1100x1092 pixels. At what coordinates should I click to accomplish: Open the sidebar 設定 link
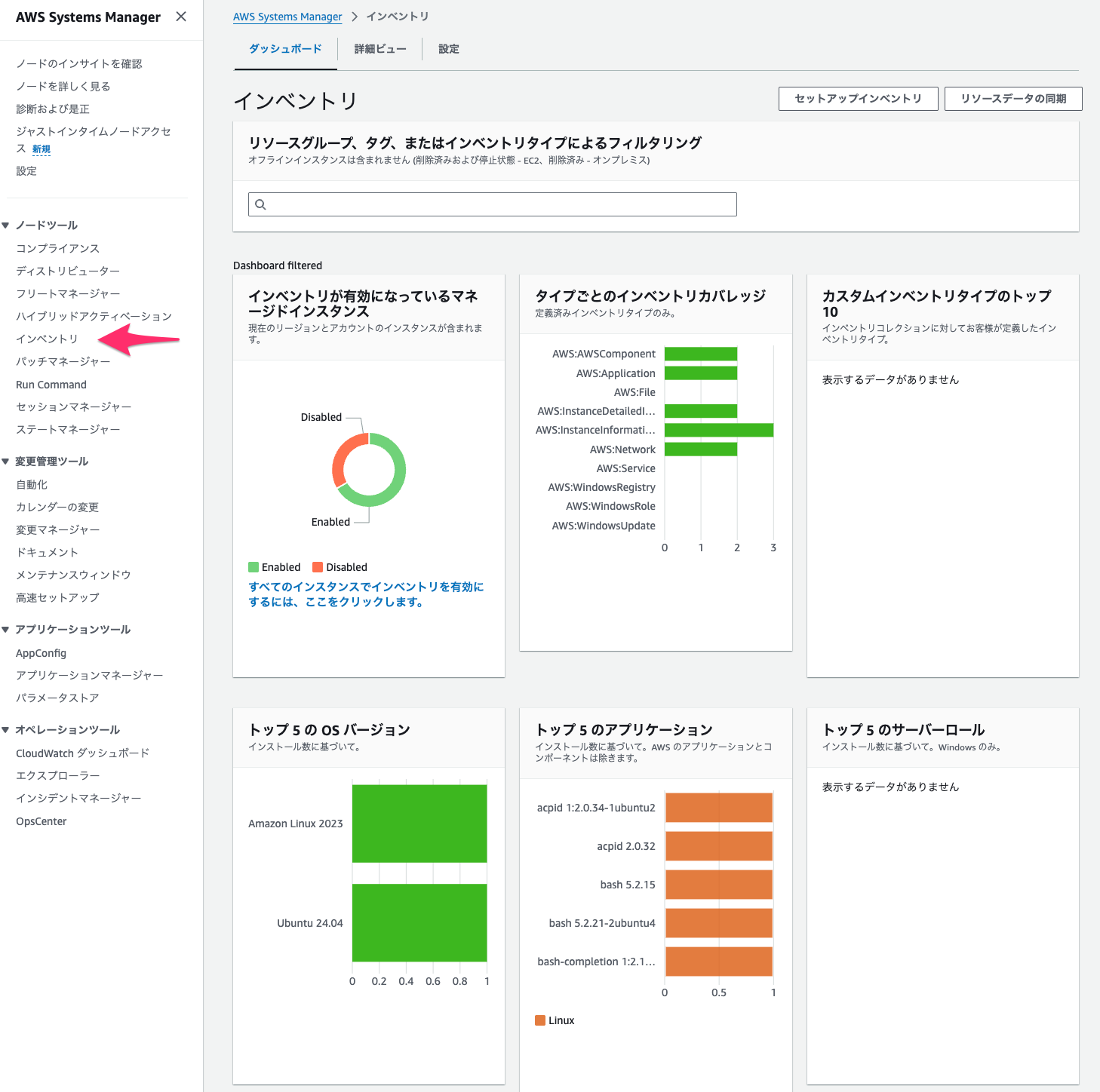click(x=26, y=171)
